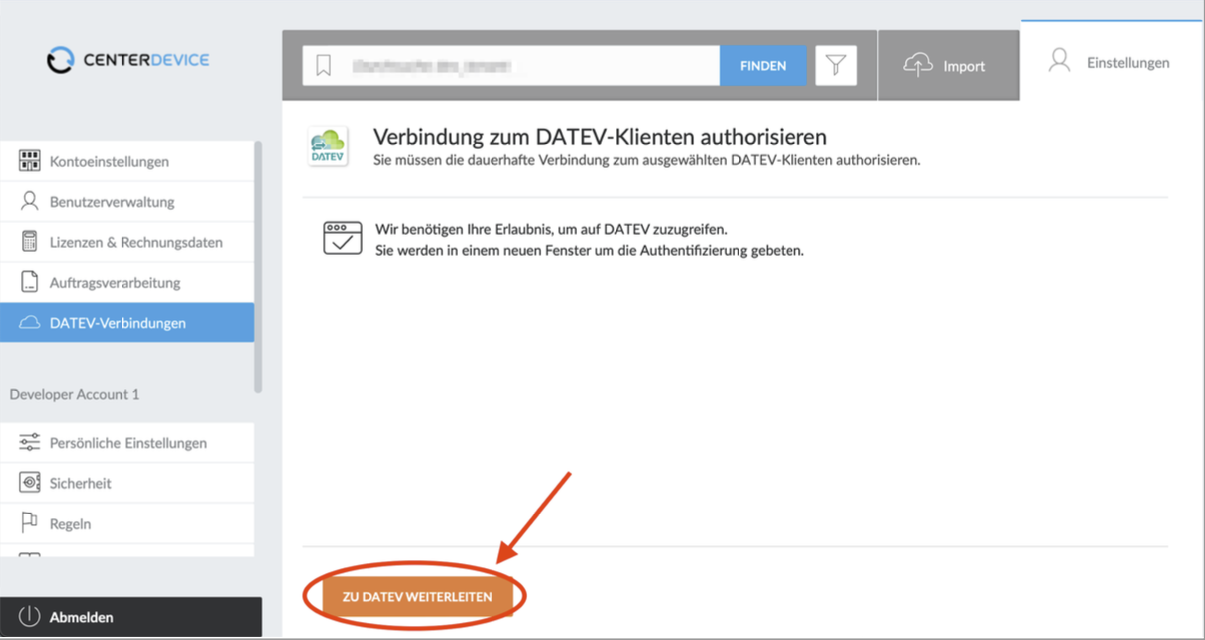Screen dimensions: 1205x640
Task: Open Regeln in the sidebar
Action: 127,523
